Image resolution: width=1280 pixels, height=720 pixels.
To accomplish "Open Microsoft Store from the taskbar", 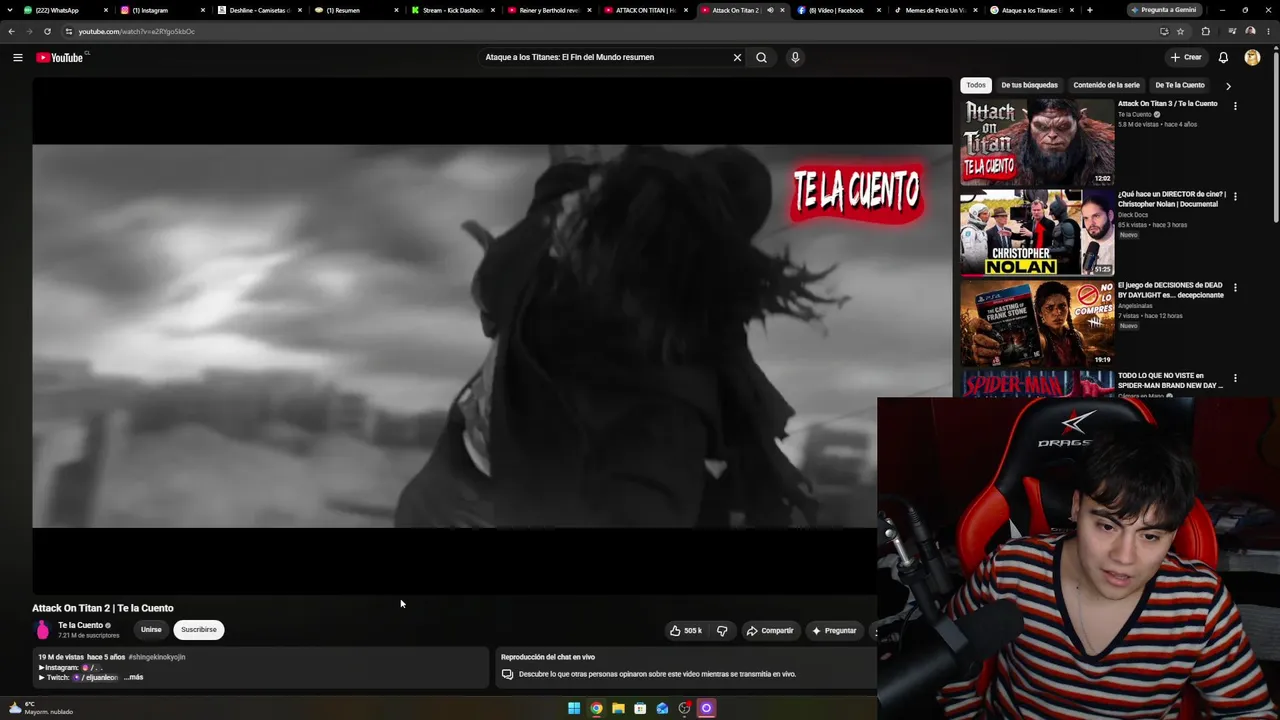I will (x=640, y=708).
